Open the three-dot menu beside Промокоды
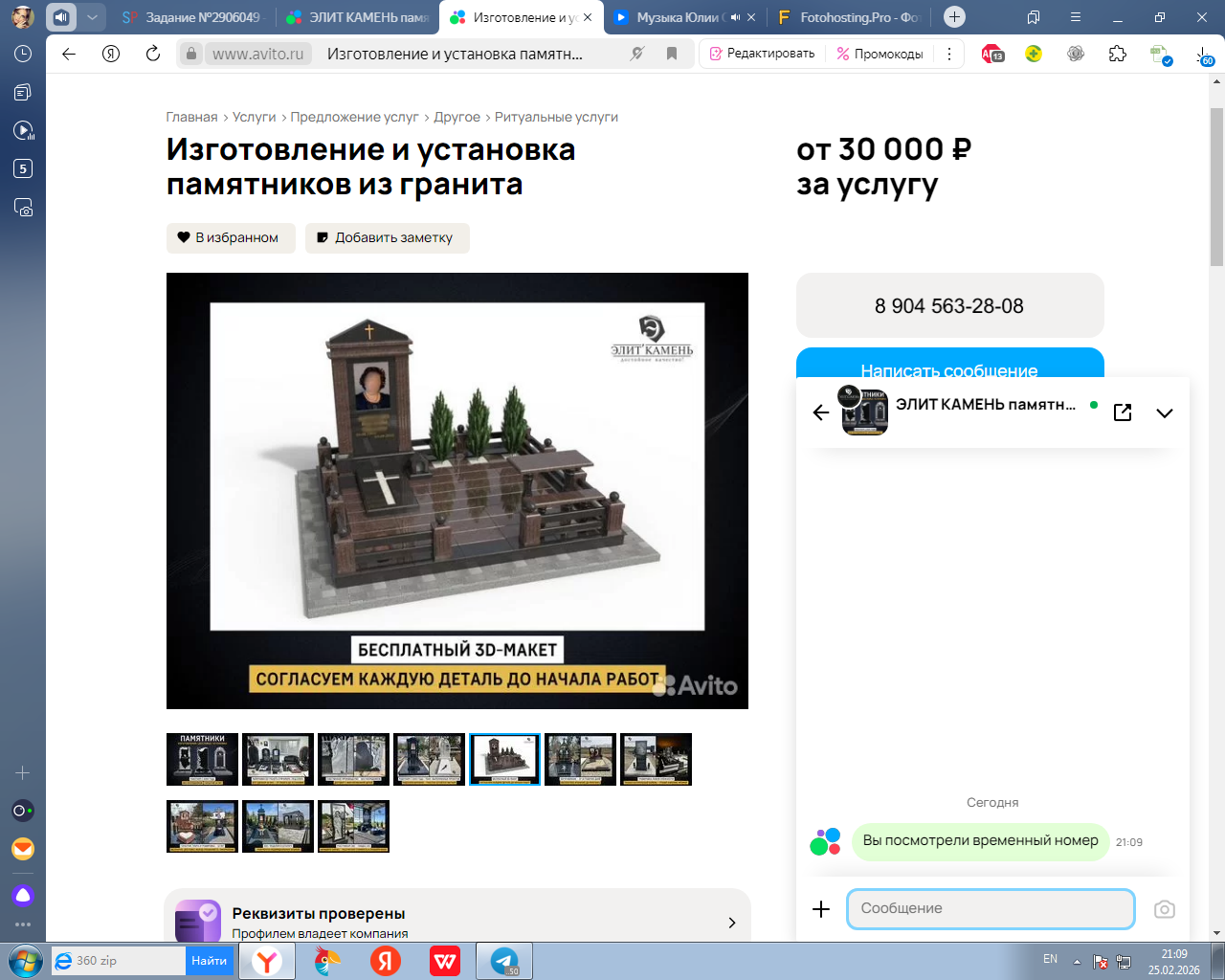The image size is (1225, 980). 948,55
